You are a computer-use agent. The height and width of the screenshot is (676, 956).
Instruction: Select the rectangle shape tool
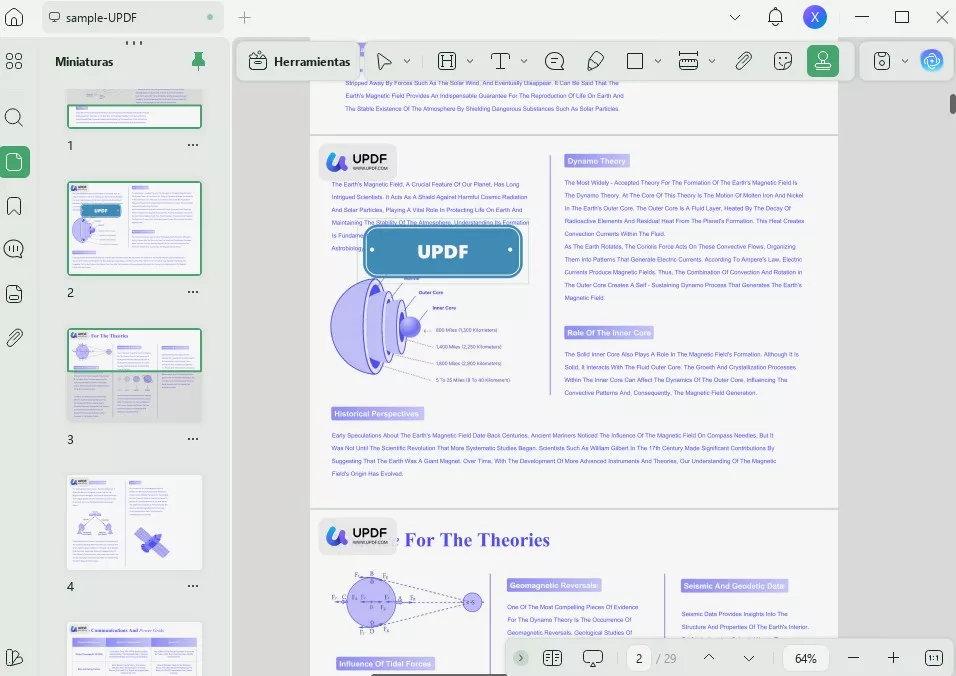coord(635,61)
